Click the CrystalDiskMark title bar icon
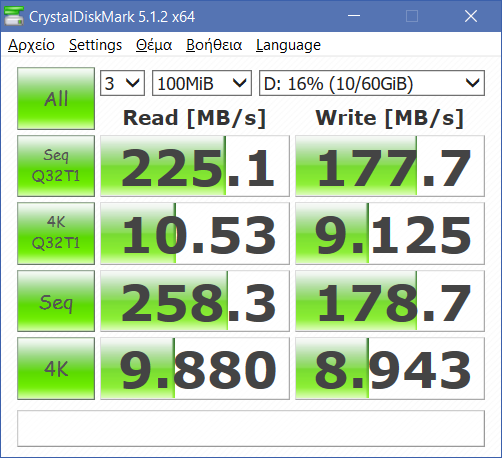 coord(14,16)
